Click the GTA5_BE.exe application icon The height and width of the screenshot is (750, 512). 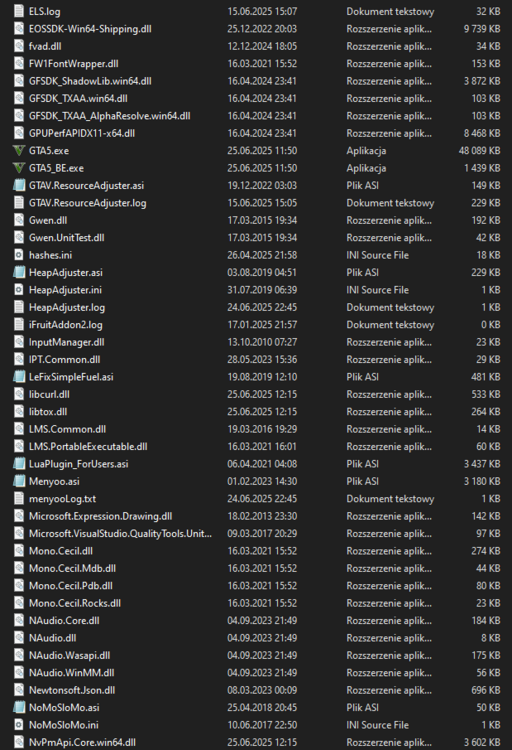19,168
